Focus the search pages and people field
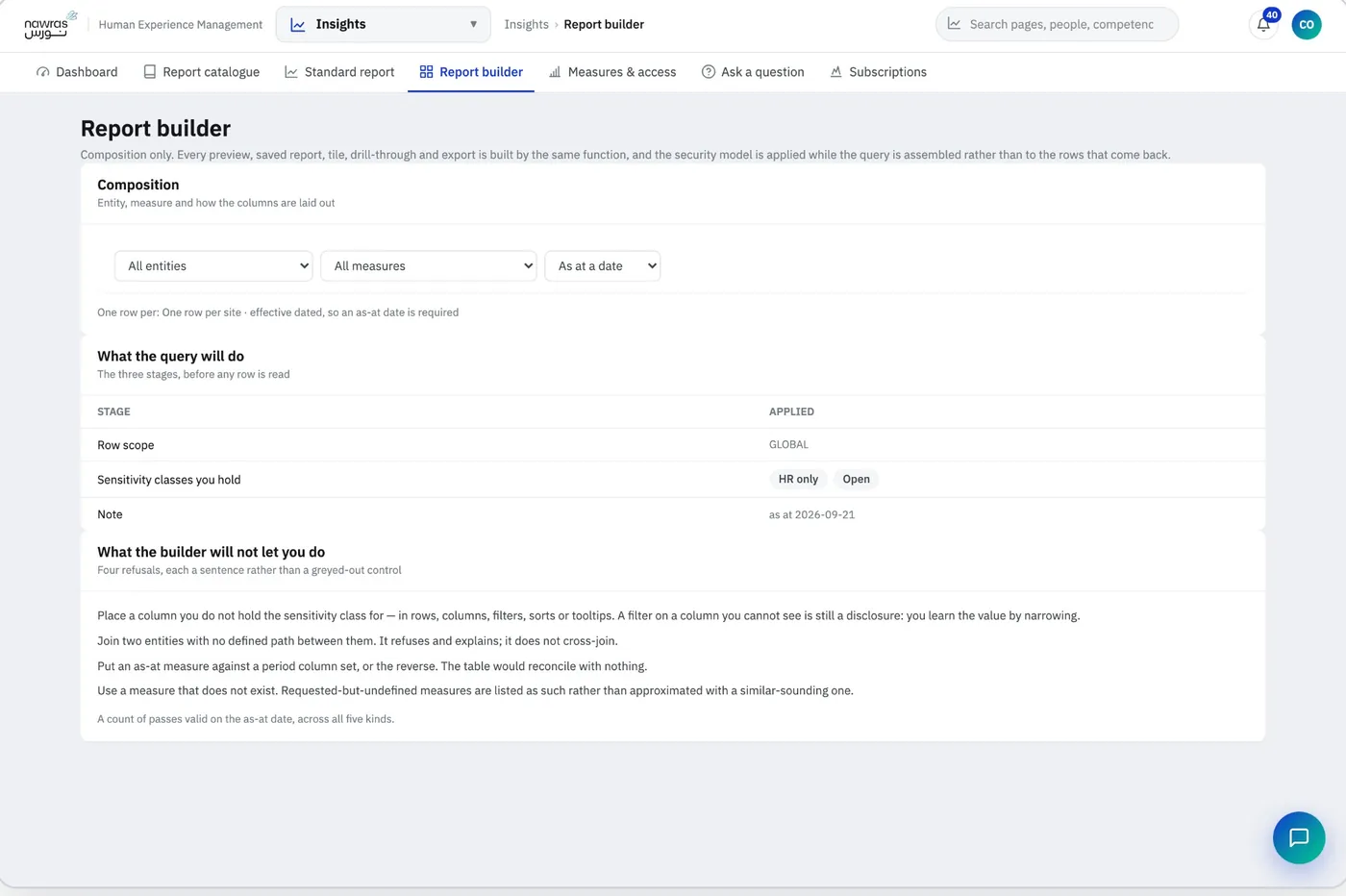Viewport: 1346px width, 896px height. point(1057,24)
